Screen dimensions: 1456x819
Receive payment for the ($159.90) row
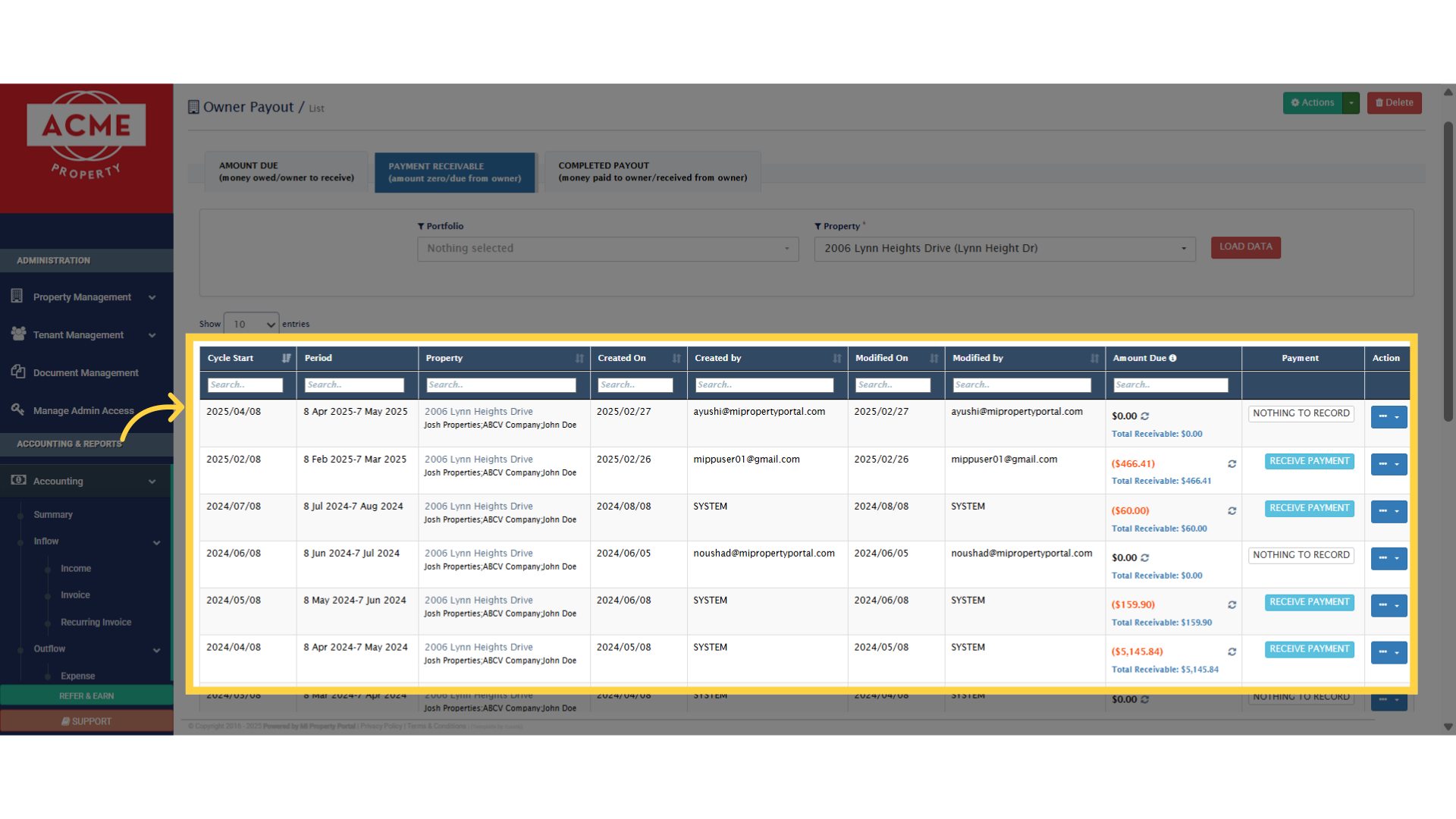point(1309,602)
